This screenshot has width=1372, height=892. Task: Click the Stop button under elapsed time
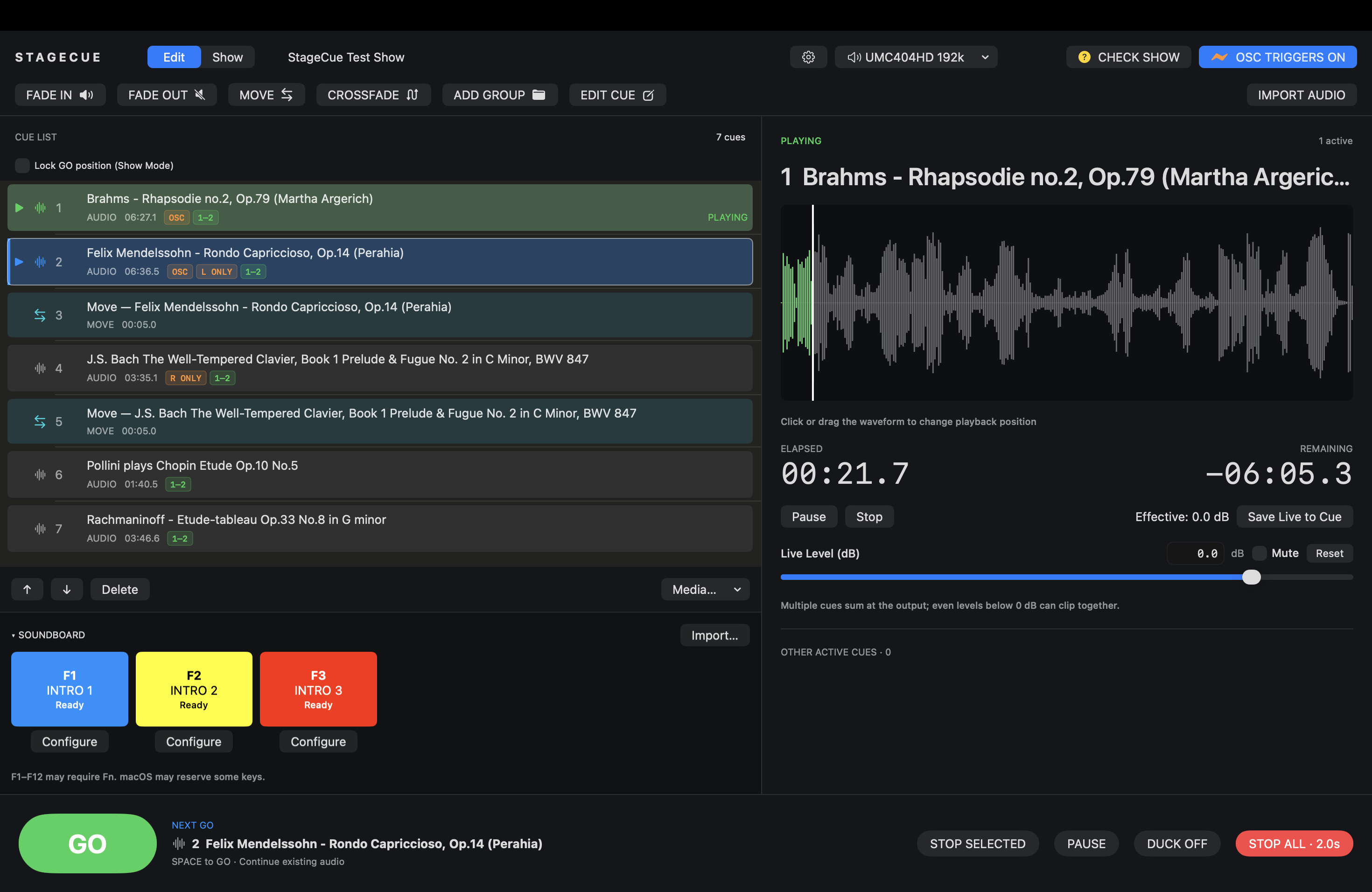(869, 517)
